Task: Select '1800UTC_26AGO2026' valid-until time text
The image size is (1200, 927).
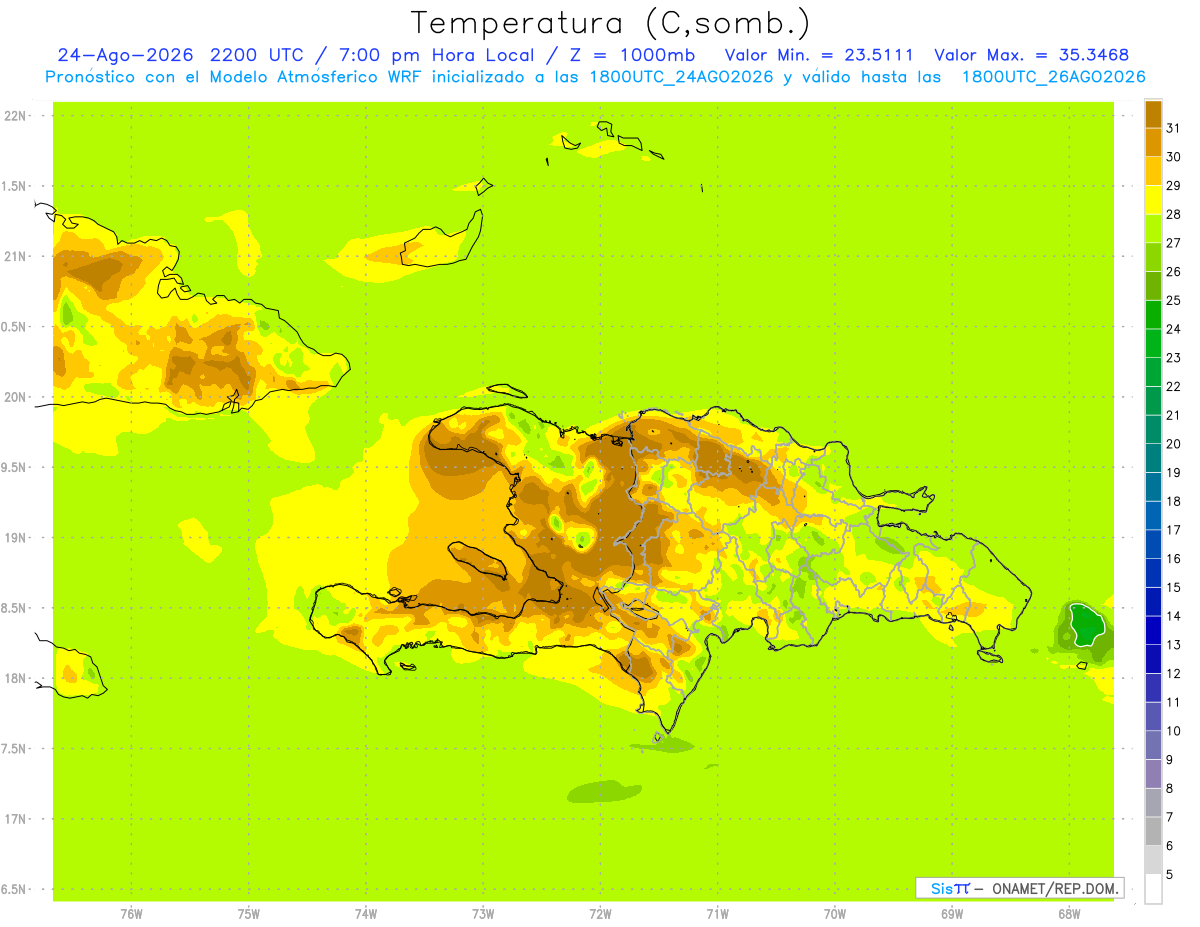Action: click(1053, 77)
